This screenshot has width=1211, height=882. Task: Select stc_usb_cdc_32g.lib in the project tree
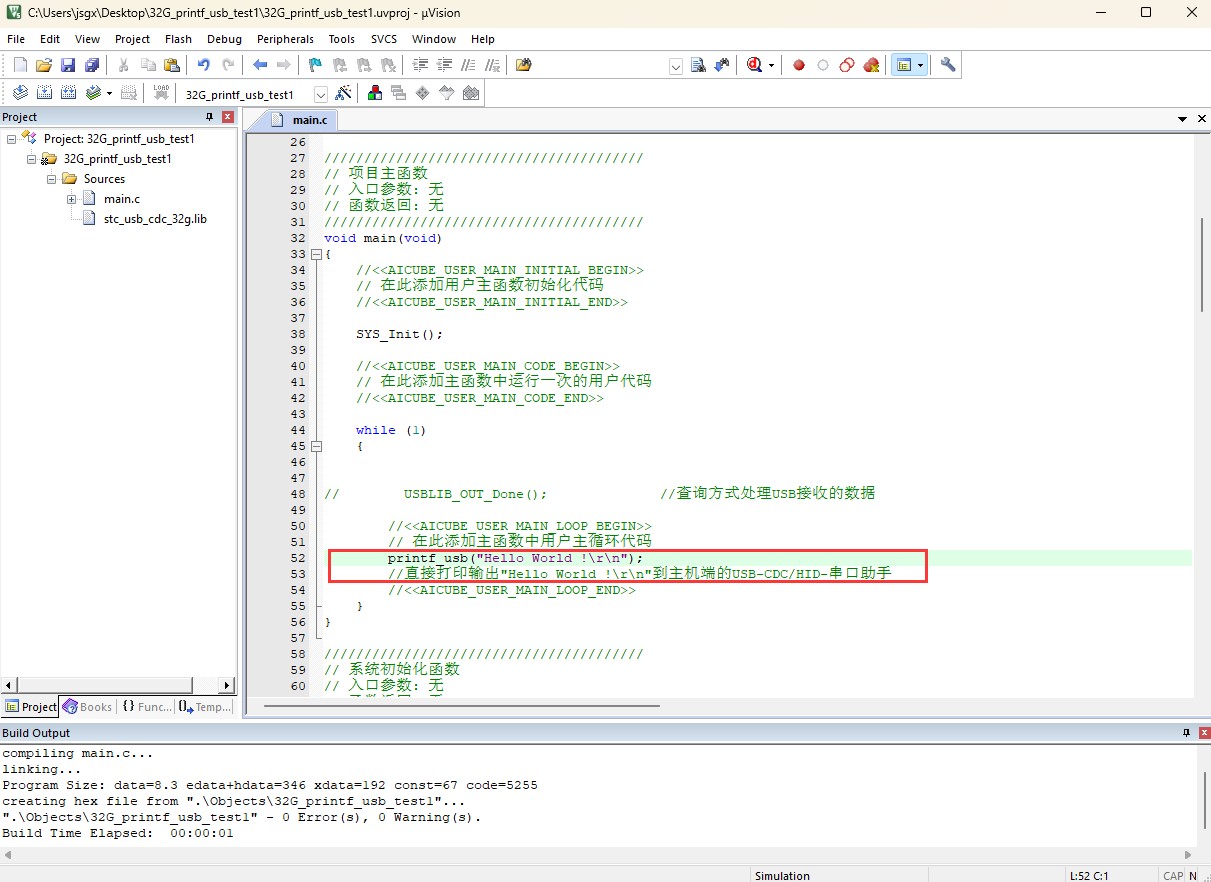[x=155, y=219]
